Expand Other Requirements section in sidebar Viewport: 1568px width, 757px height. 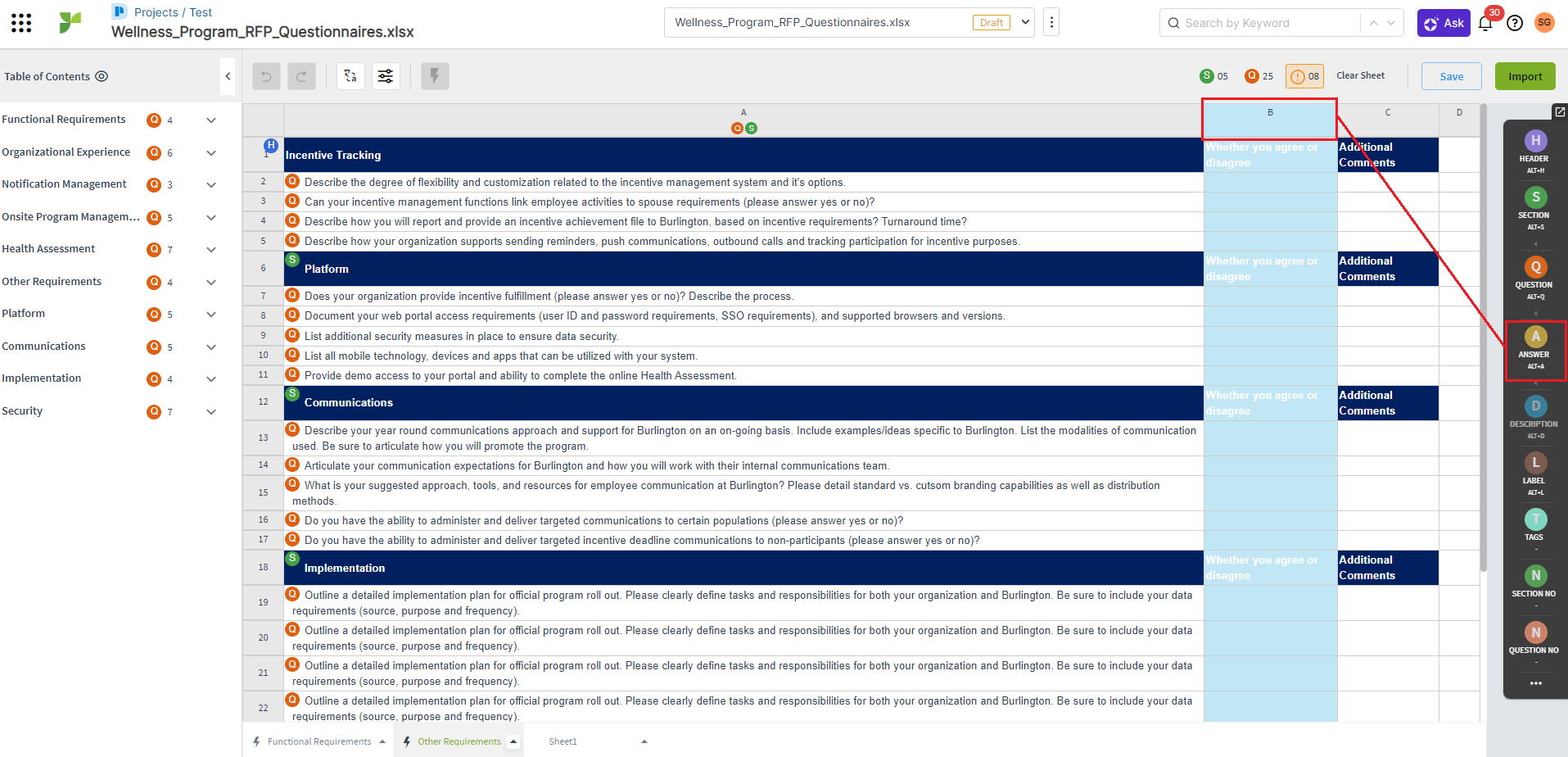click(x=211, y=283)
